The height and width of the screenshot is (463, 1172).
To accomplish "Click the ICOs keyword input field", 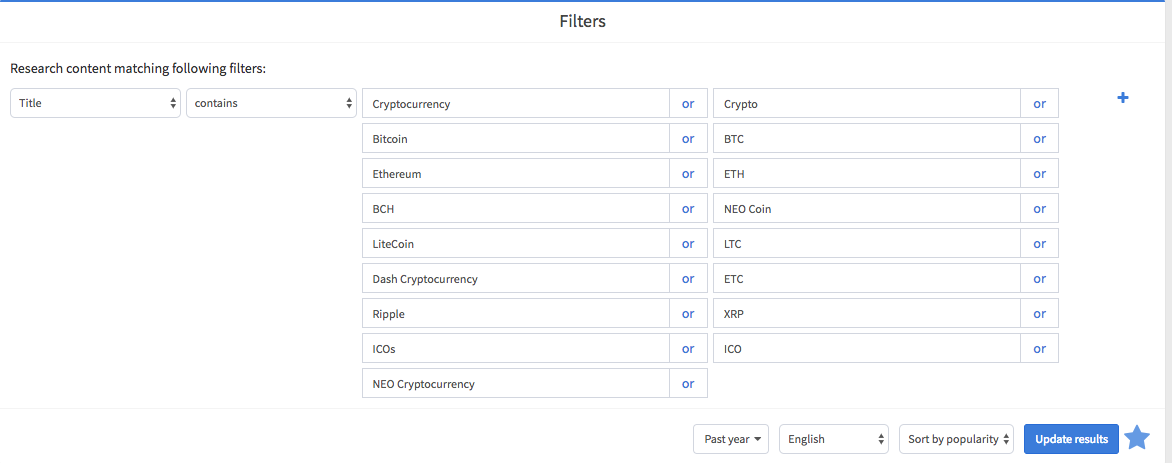I will pyautogui.click(x=516, y=349).
